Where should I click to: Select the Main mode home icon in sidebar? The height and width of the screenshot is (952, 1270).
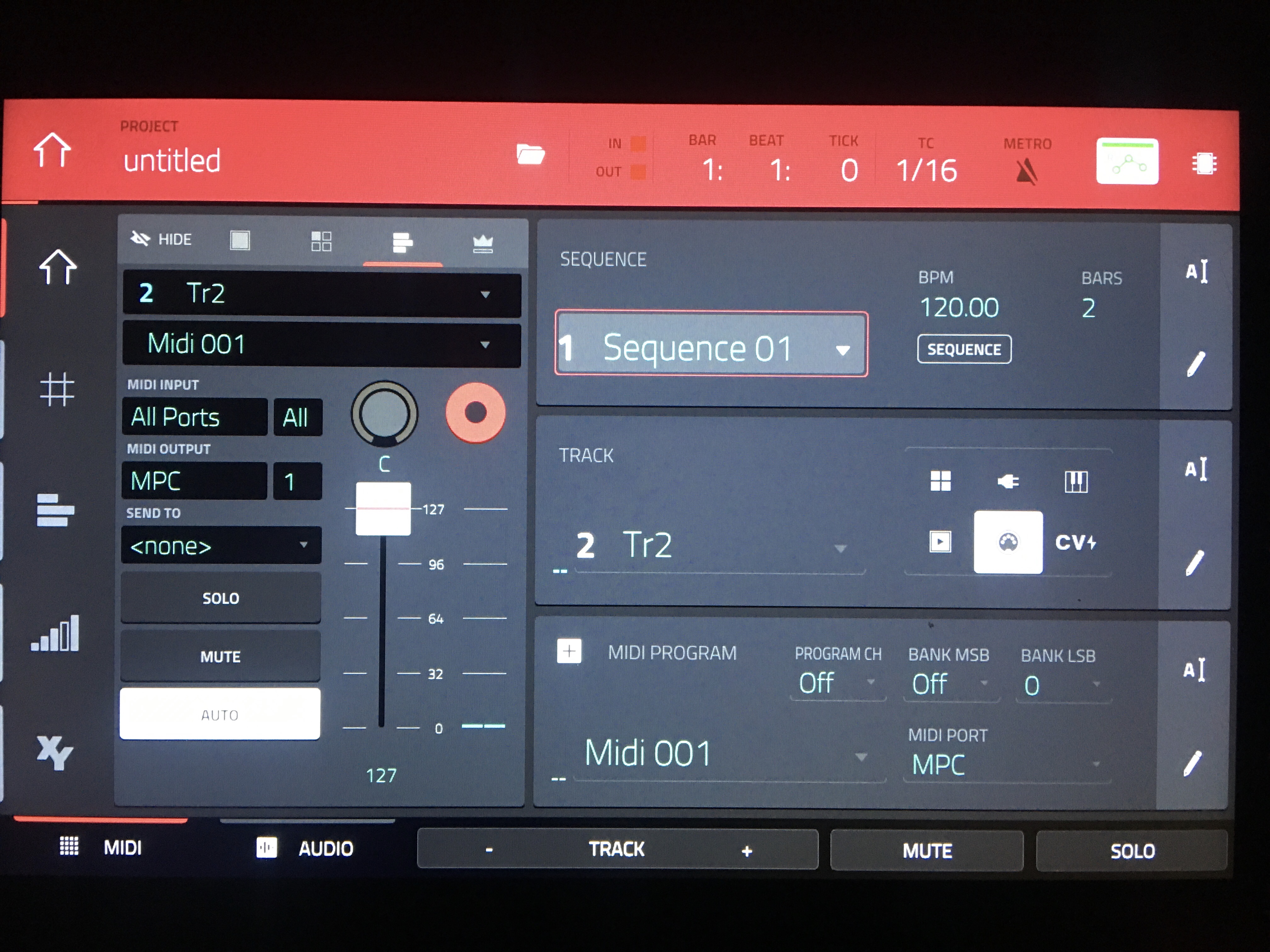pyautogui.click(x=57, y=267)
